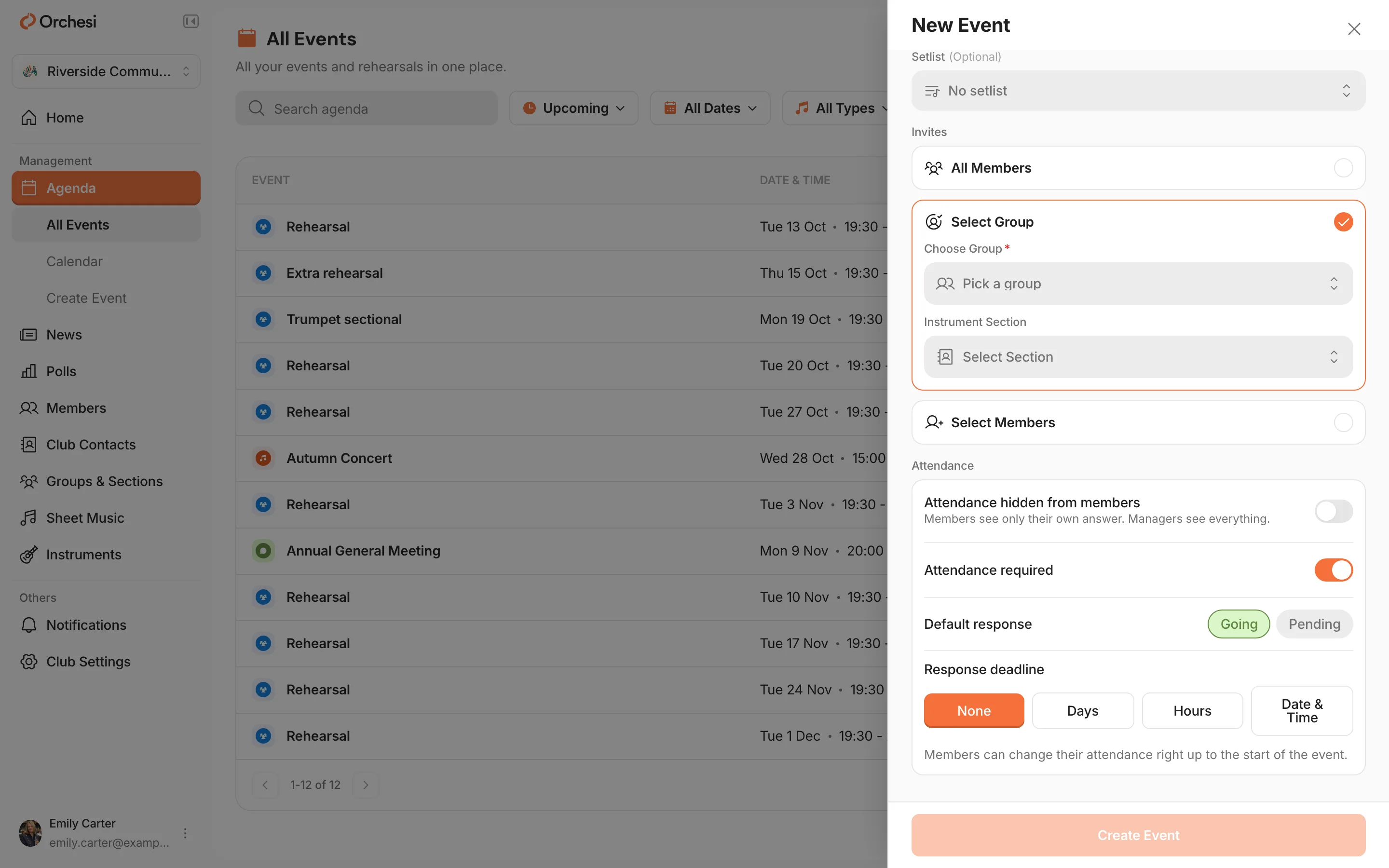Open the Instruments page
1389x868 pixels.
[106, 555]
